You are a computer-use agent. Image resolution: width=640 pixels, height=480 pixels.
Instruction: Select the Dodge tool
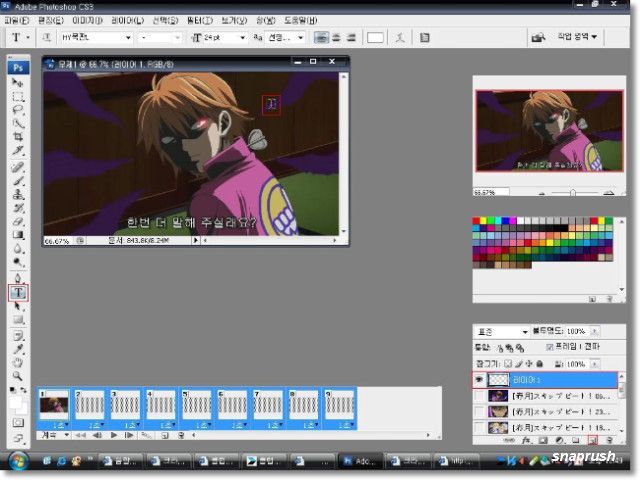pyautogui.click(x=18, y=262)
